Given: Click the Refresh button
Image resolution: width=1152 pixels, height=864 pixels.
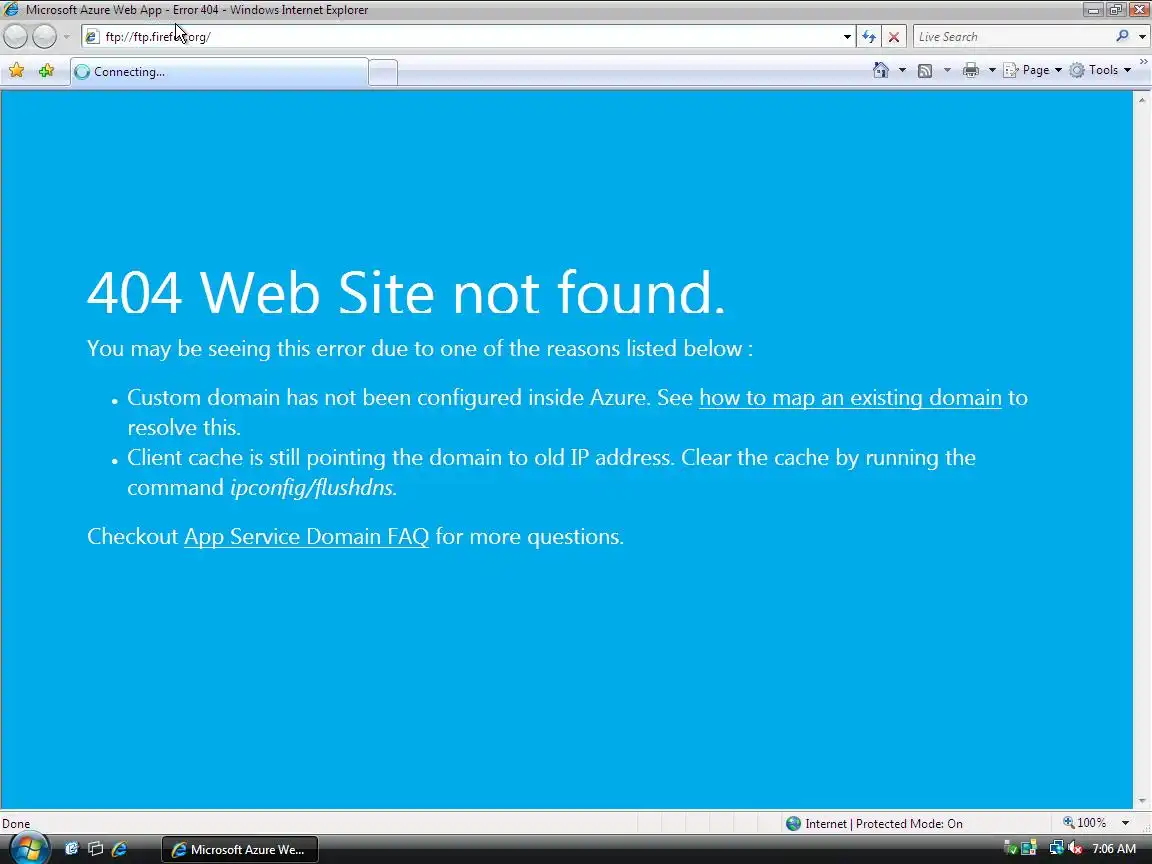Looking at the screenshot, I should tap(869, 36).
